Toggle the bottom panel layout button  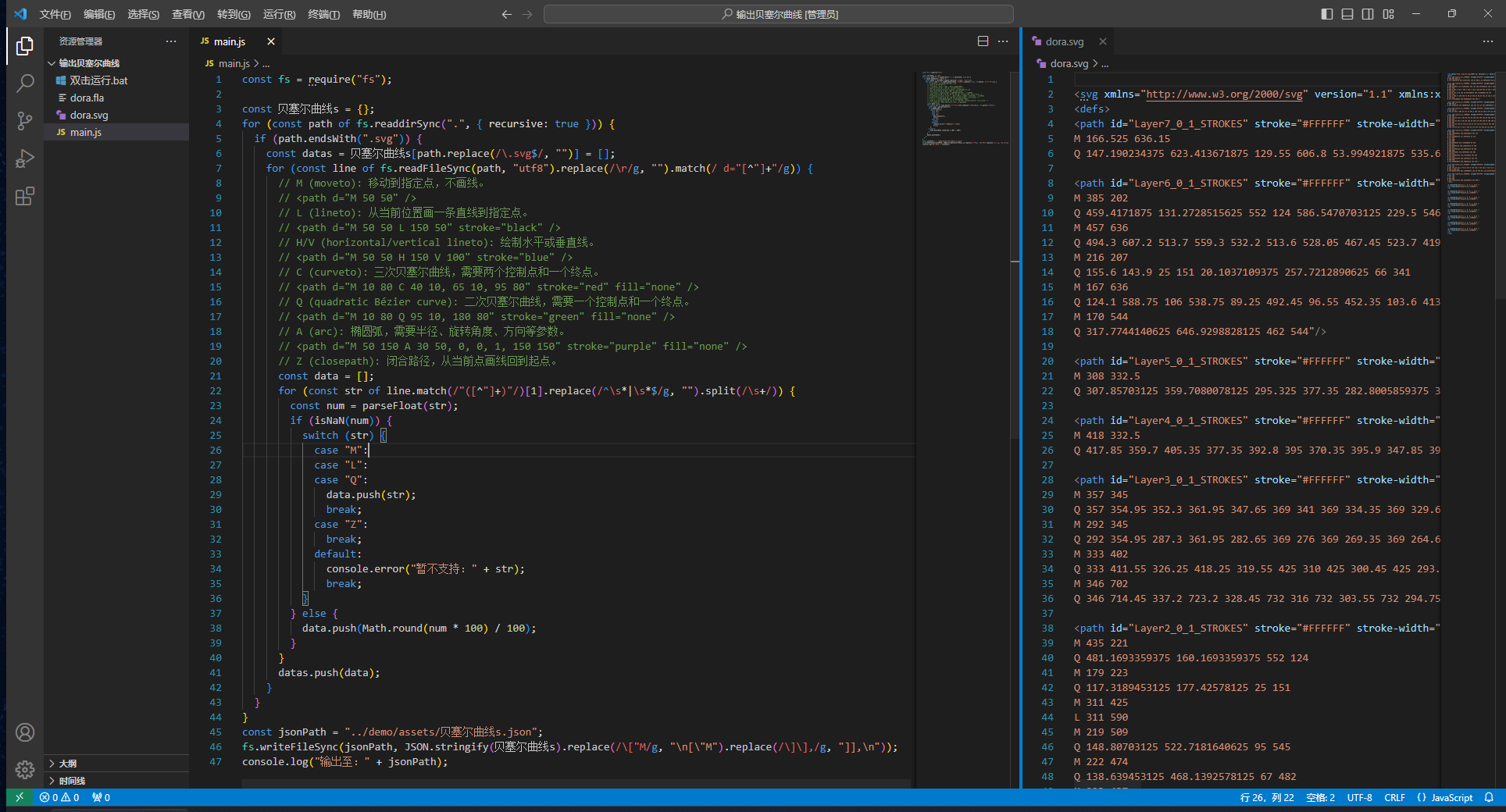pos(1347,14)
